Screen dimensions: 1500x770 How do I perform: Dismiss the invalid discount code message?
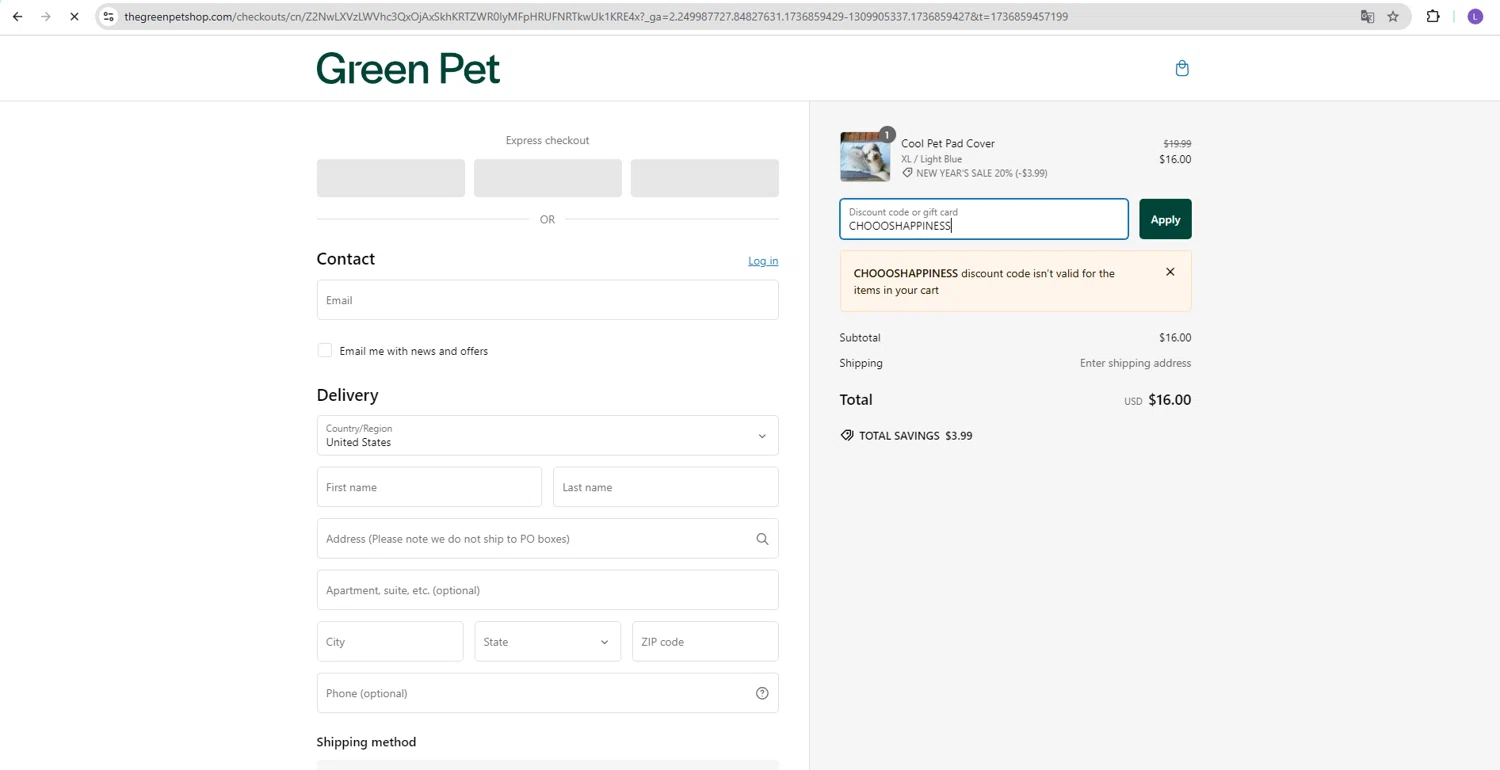[x=1170, y=272]
